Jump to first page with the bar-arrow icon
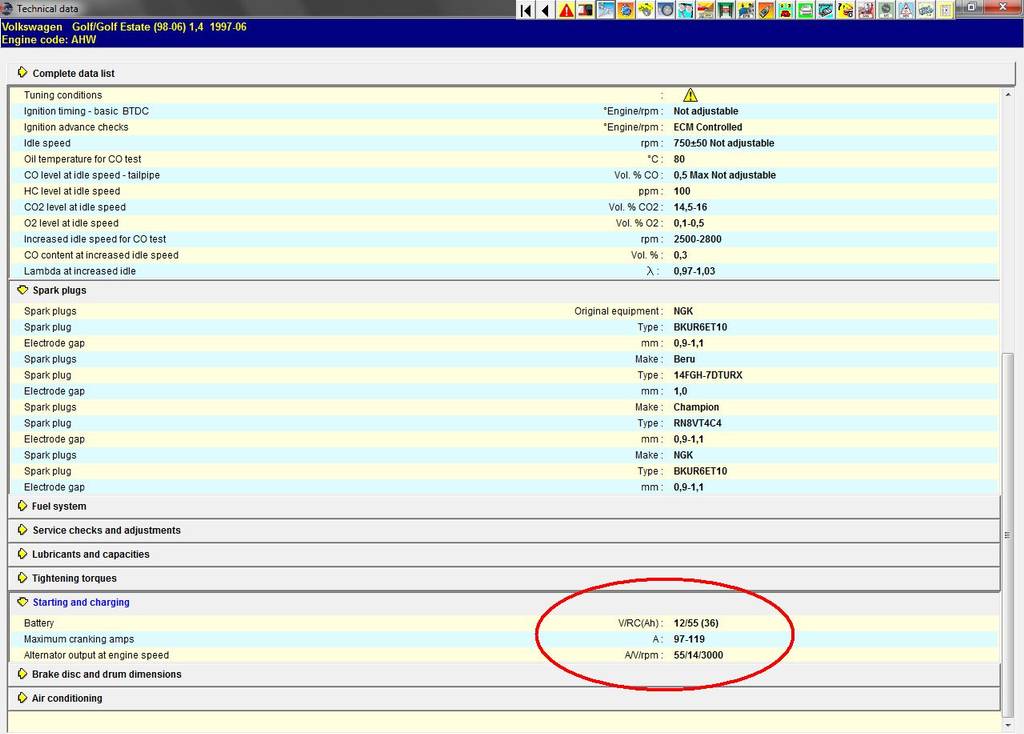 526,10
